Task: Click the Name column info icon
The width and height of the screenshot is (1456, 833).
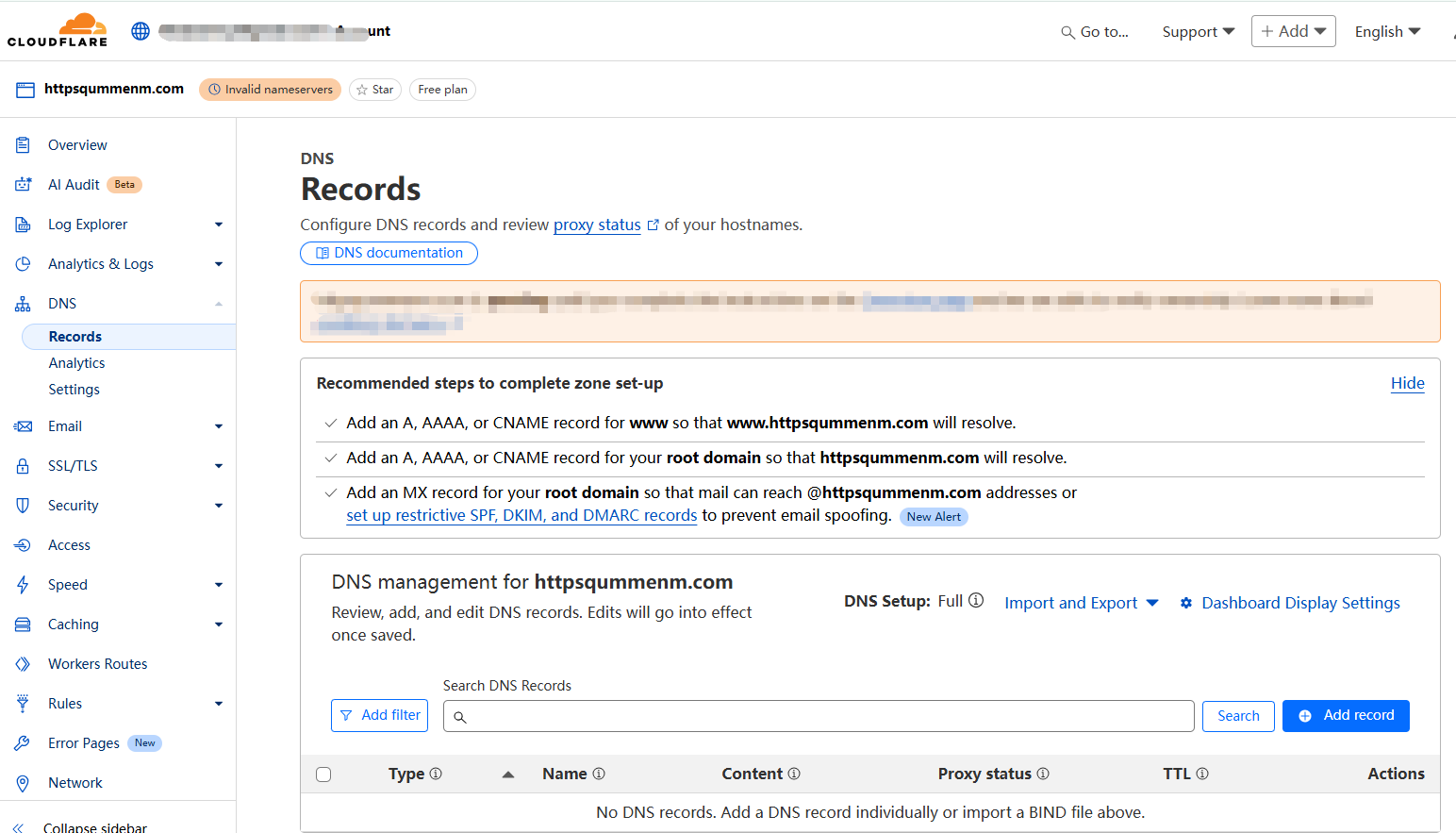Action: (599, 774)
